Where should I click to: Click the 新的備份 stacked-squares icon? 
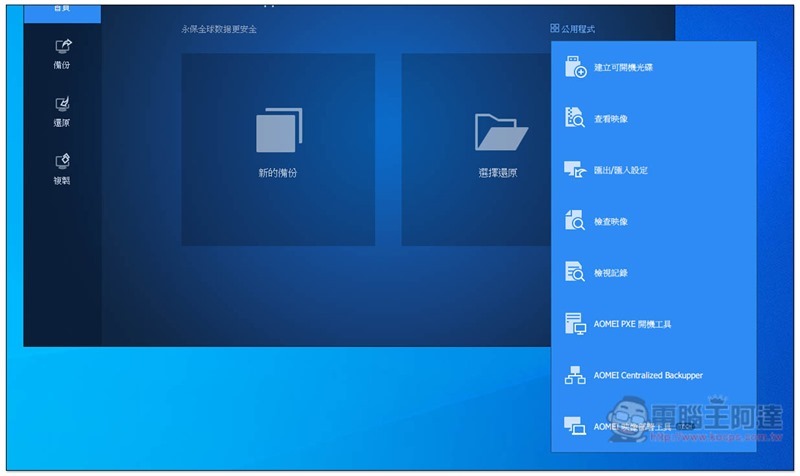[279, 130]
